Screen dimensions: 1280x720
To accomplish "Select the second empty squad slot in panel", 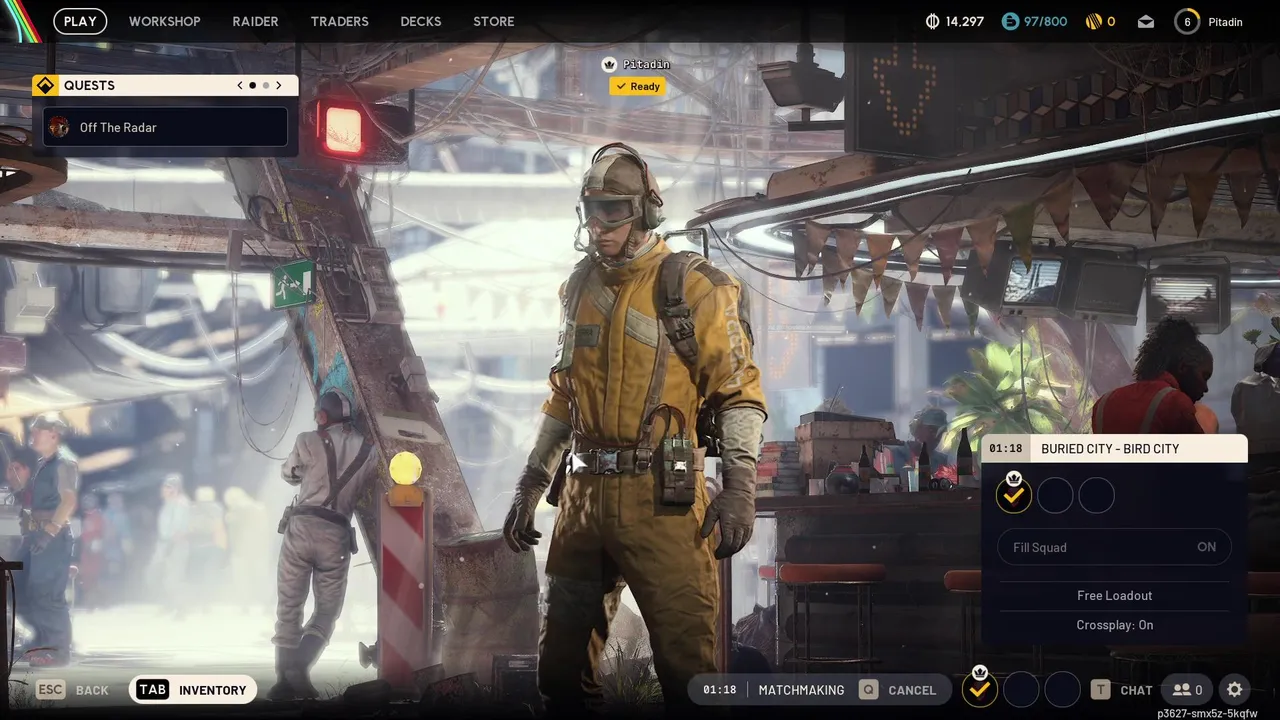I will pyautogui.click(x=1055, y=495).
